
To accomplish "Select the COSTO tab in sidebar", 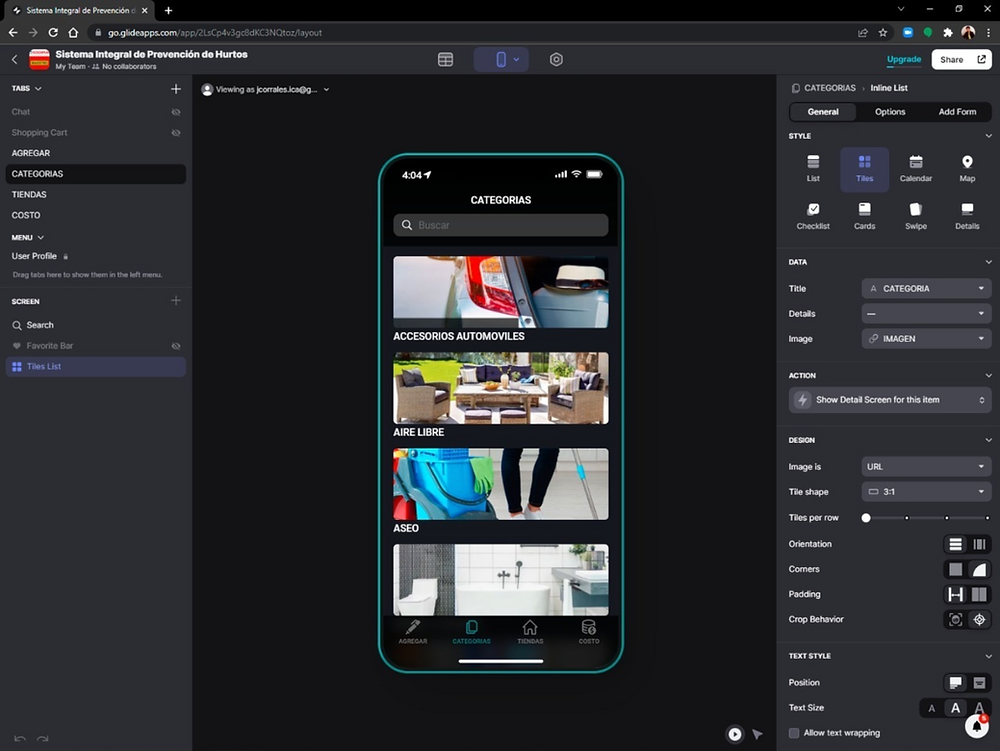I will point(96,215).
